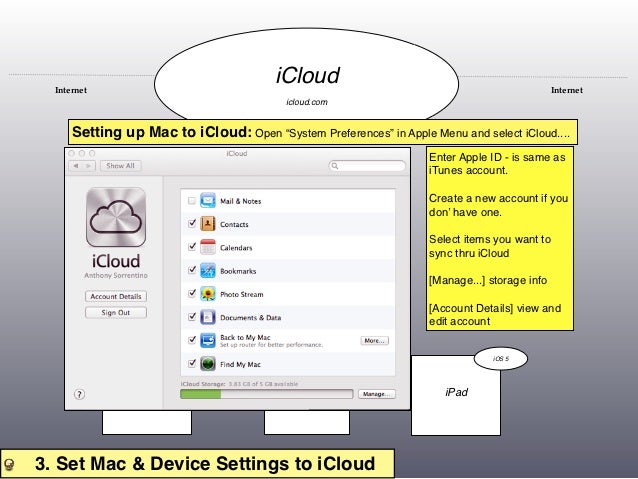Click More... next to Back to My Mac
Image resolution: width=638 pixels, height=479 pixels.
pyautogui.click(x=374, y=341)
